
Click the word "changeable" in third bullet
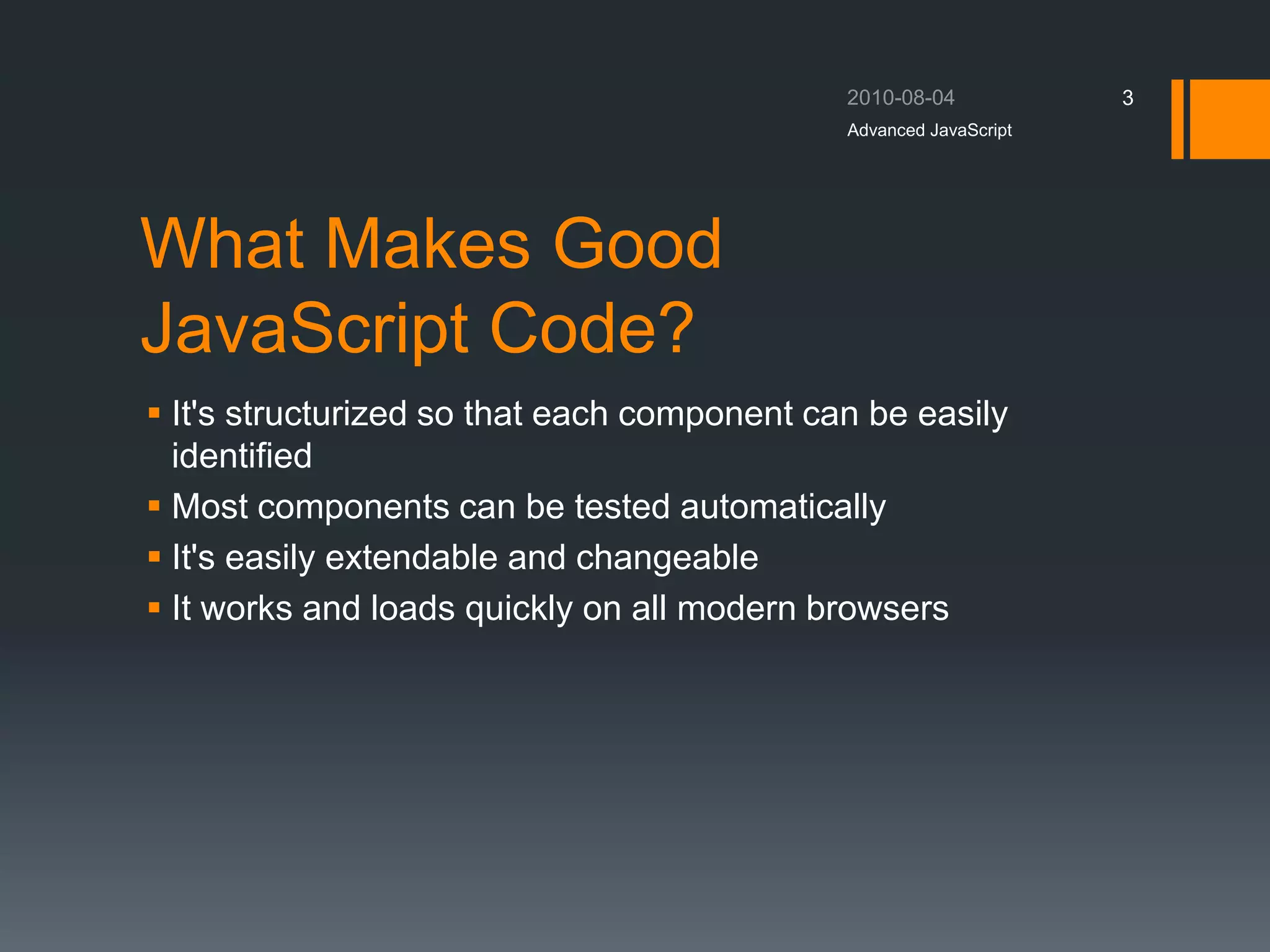[667, 558]
